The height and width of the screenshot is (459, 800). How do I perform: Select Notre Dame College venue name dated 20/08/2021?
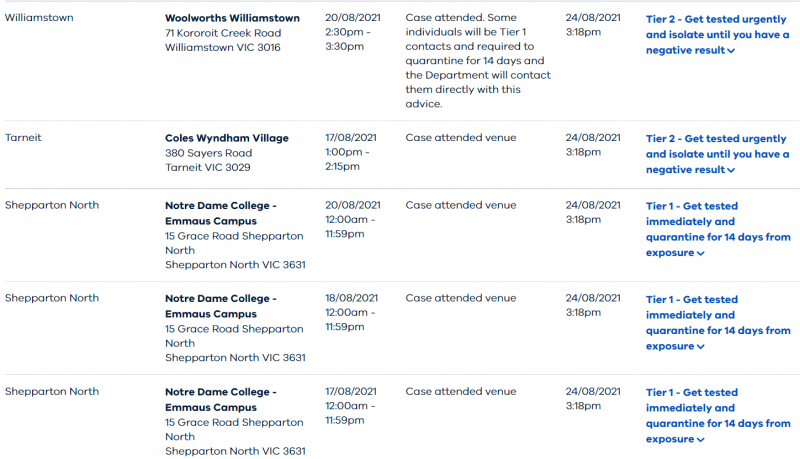[220, 213]
